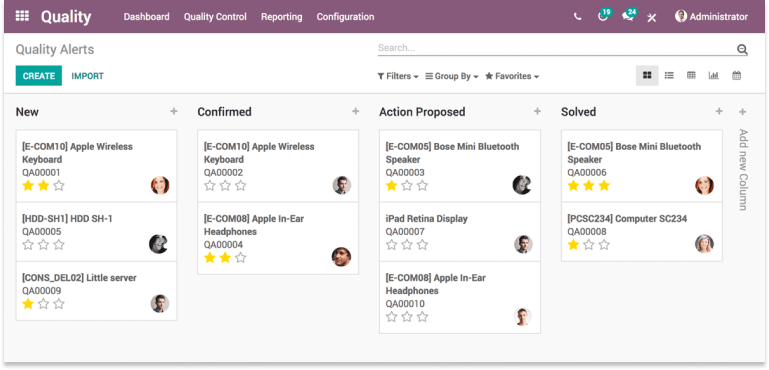The image size is (769, 370).
Task: Set third star priority on QA00001
Action: (59, 185)
